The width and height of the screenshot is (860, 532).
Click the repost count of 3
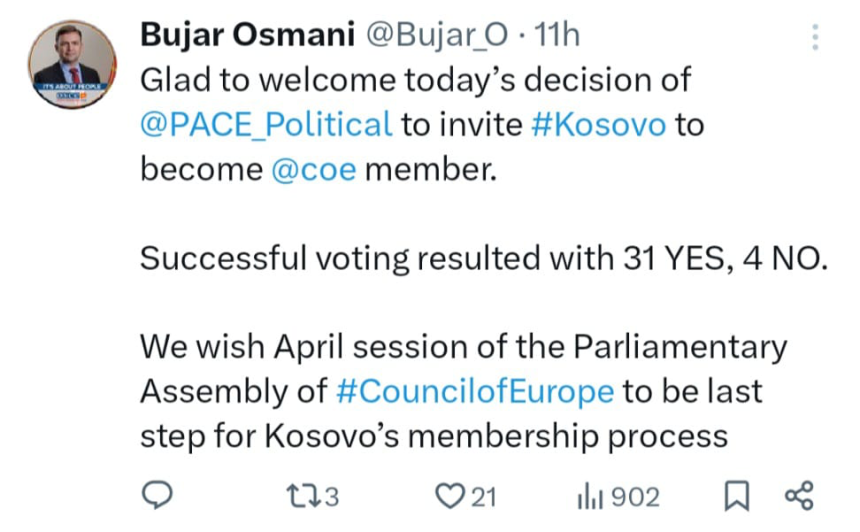pyautogui.click(x=334, y=496)
